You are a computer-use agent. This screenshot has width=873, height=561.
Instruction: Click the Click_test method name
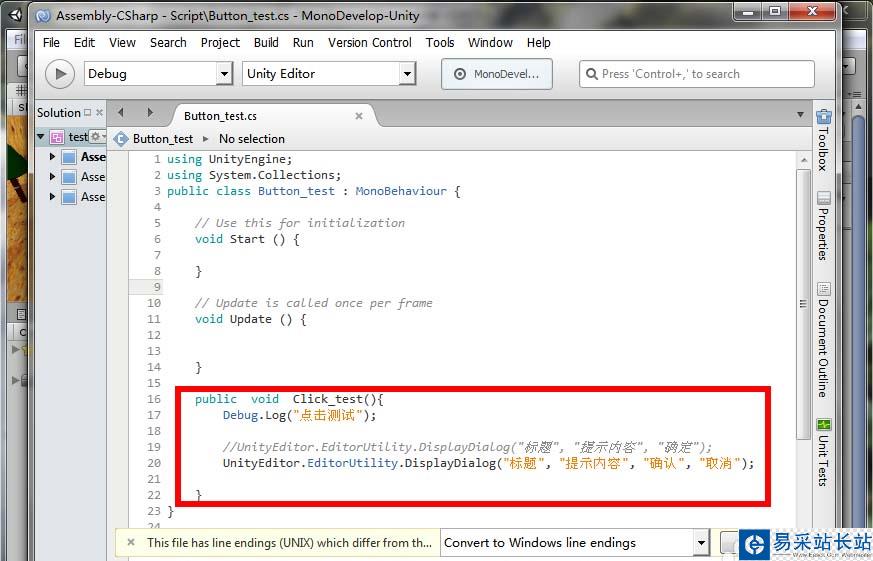pos(327,399)
